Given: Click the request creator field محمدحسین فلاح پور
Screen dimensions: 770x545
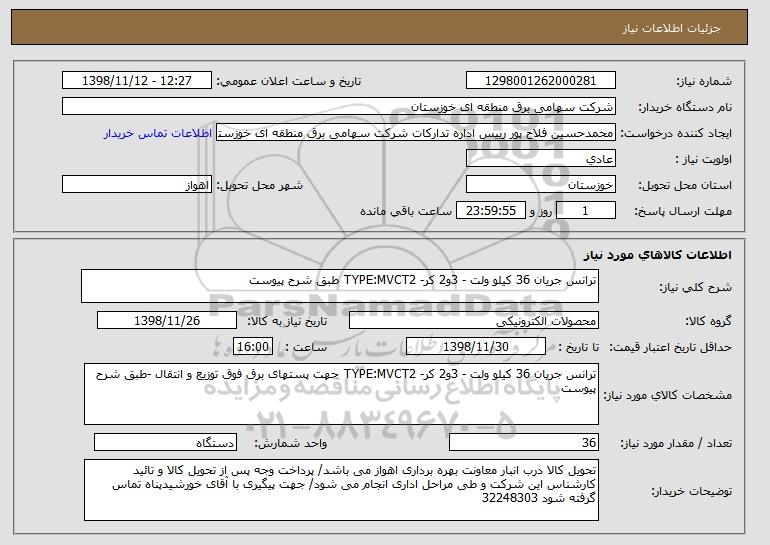Looking at the screenshot, I should click(x=415, y=133).
